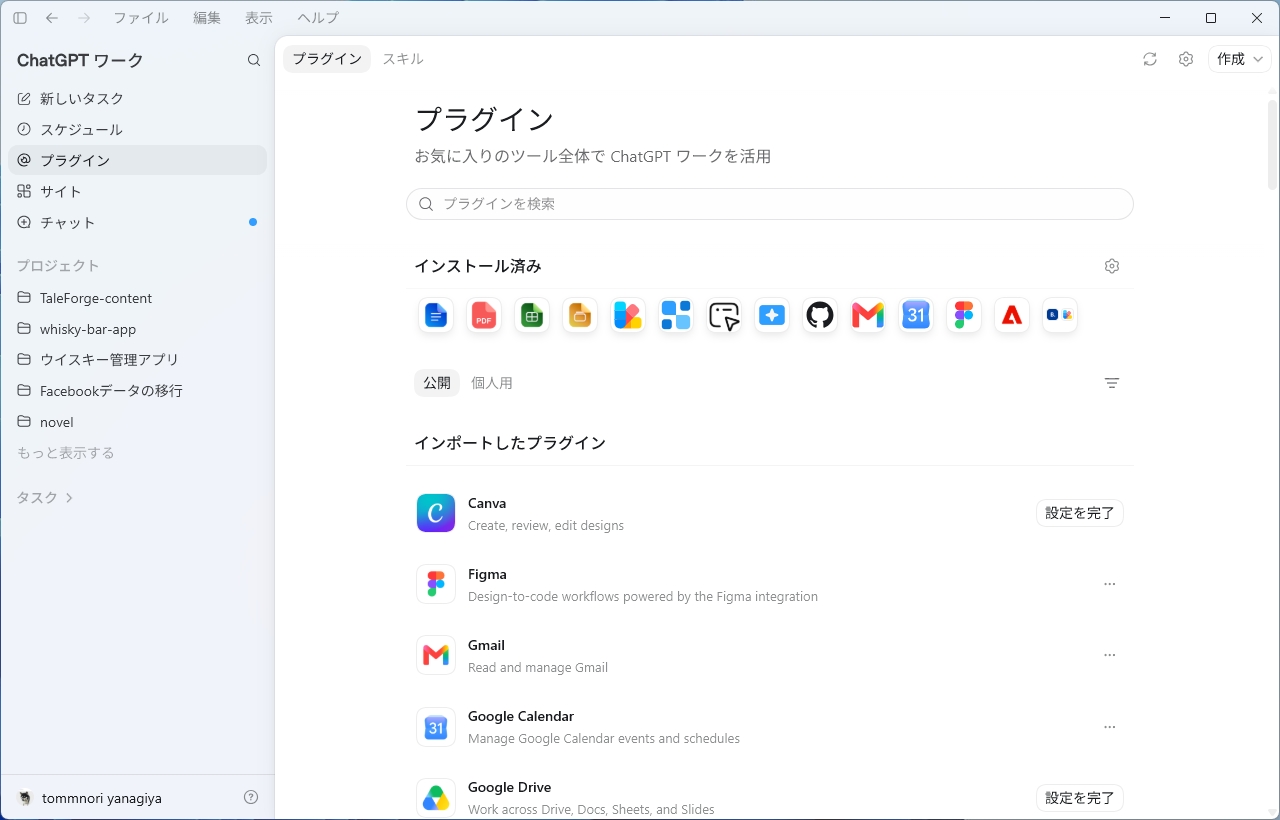Open the ウイスキー管理アプリ project
This screenshot has height=820, width=1280.
tap(138, 359)
